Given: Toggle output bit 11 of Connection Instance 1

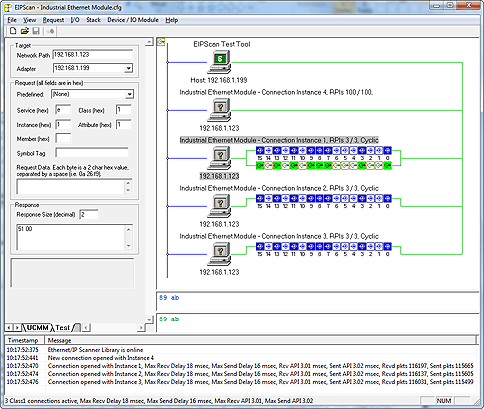Looking at the screenshot, I should [294, 165].
